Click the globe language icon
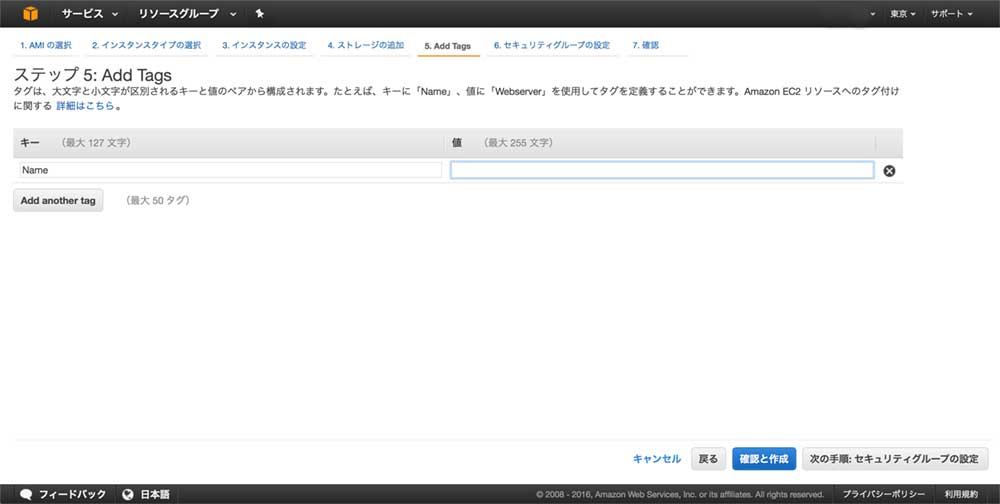 (x=128, y=494)
